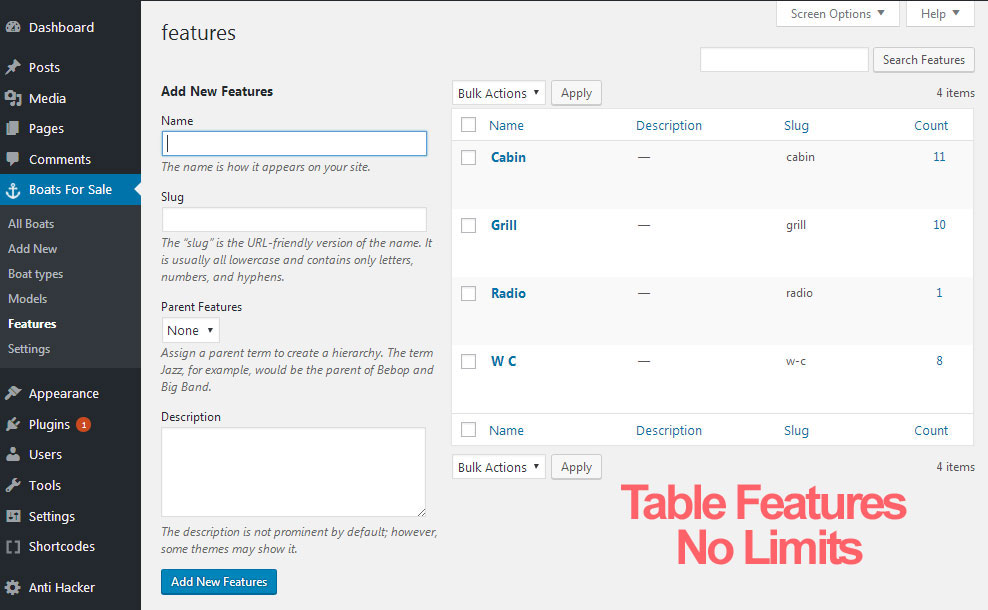Click the Search Features button

pos(924,60)
